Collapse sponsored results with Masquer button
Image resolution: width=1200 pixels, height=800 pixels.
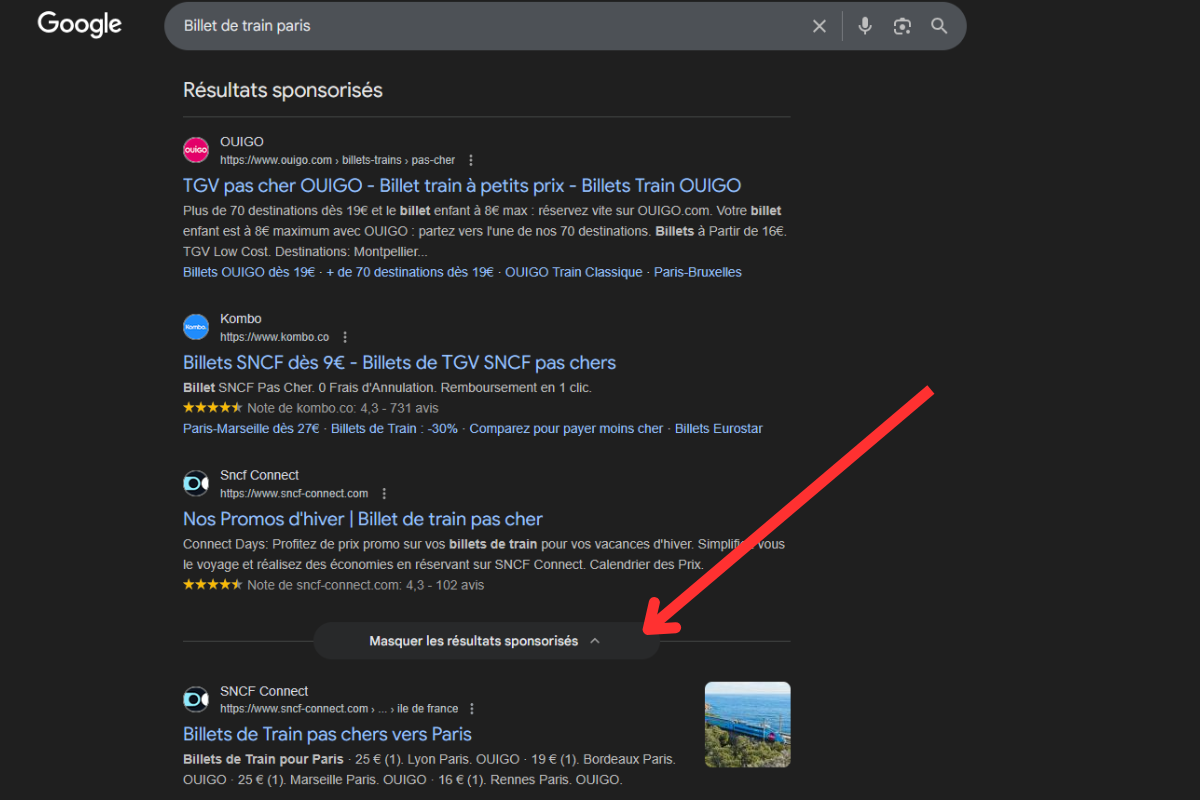click(x=486, y=641)
